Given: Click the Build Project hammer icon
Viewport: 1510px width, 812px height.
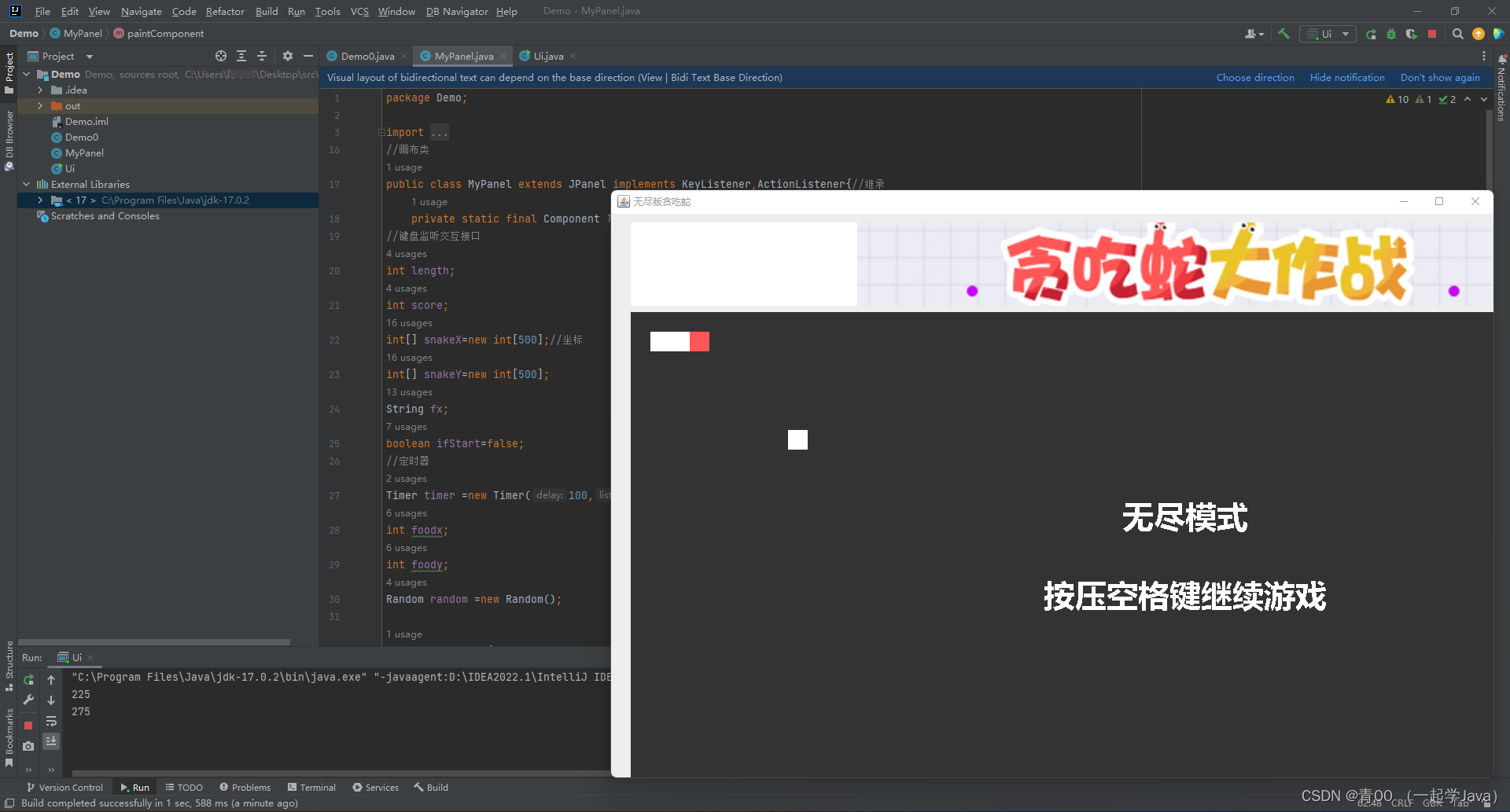Looking at the screenshot, I should coord(1283,34).
